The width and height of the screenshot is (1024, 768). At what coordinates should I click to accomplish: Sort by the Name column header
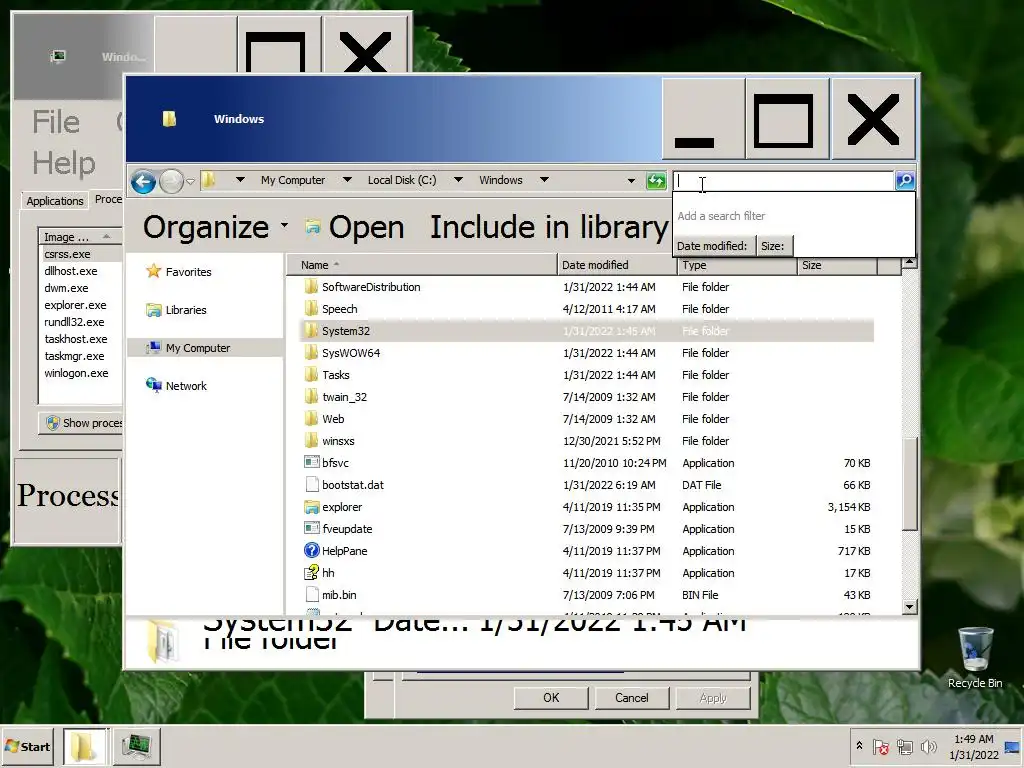(421, 265)
